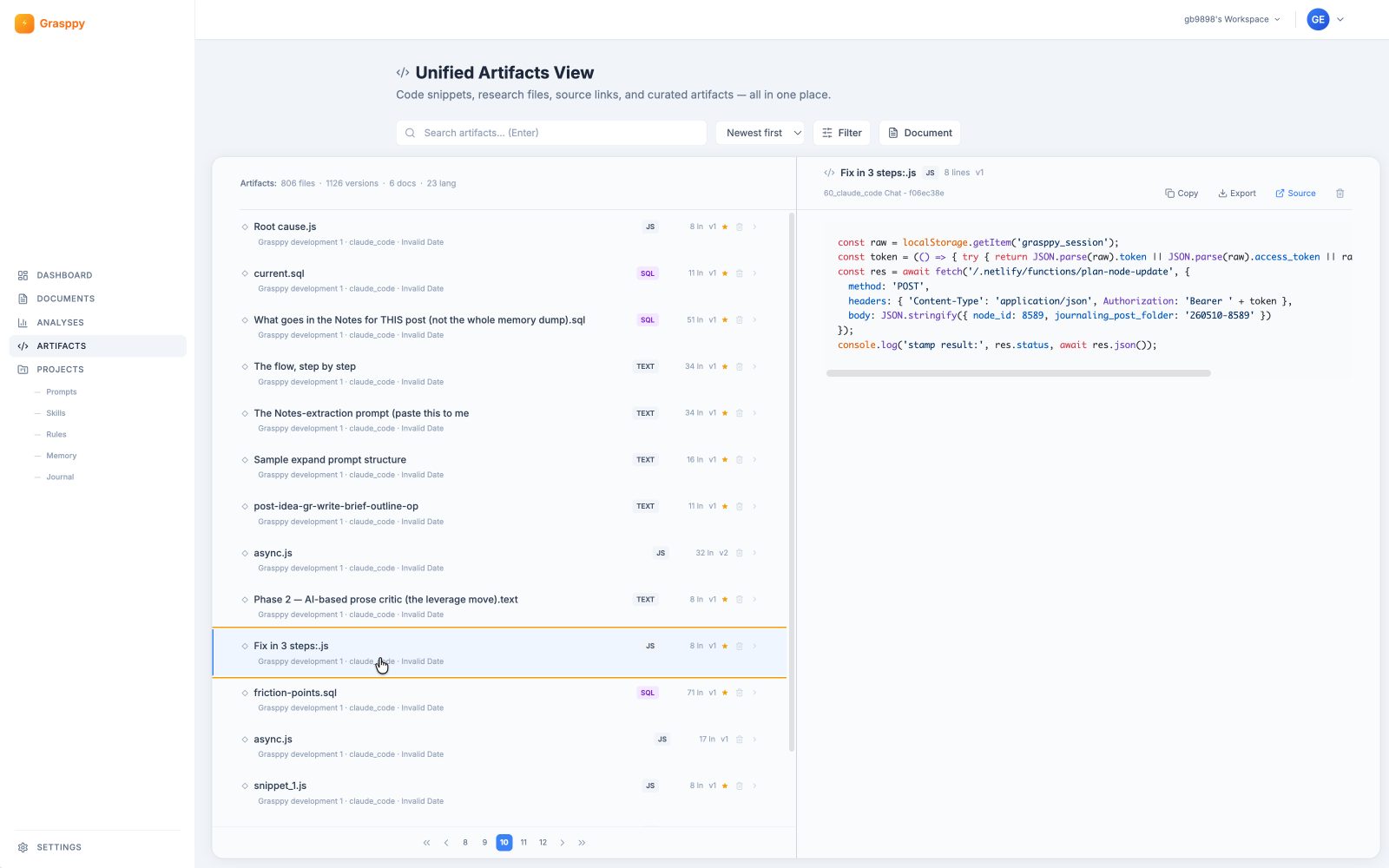
Task: Go to the next page arrow
Action: (x=563, y=843)
